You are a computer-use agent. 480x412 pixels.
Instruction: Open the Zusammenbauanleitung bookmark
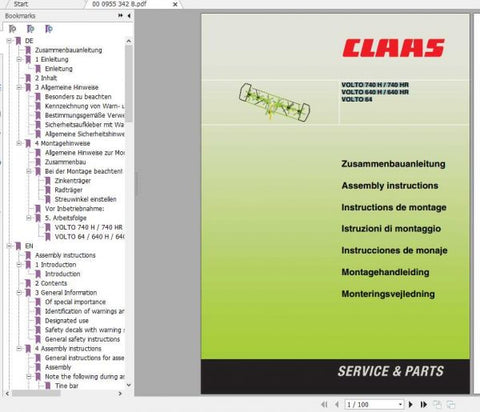coord(69,50)
